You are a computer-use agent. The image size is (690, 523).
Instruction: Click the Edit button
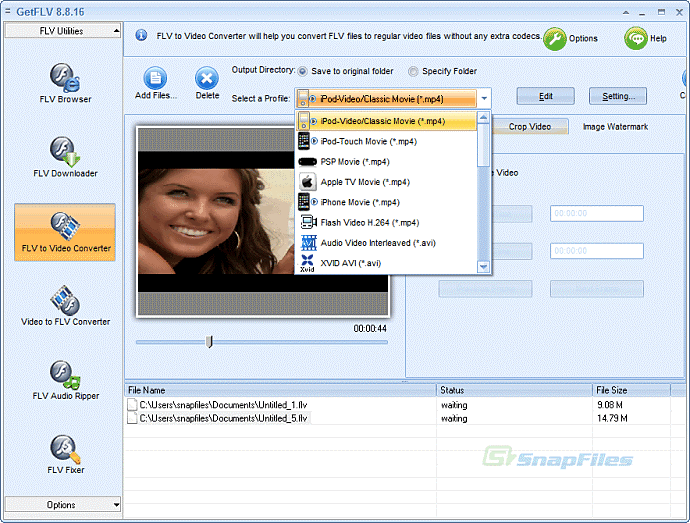pos(546,96)
